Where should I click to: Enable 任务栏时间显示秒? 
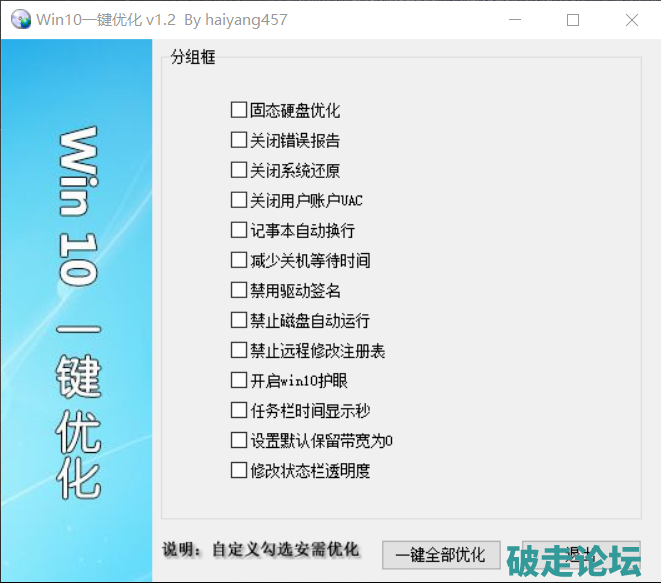point(239,410)
